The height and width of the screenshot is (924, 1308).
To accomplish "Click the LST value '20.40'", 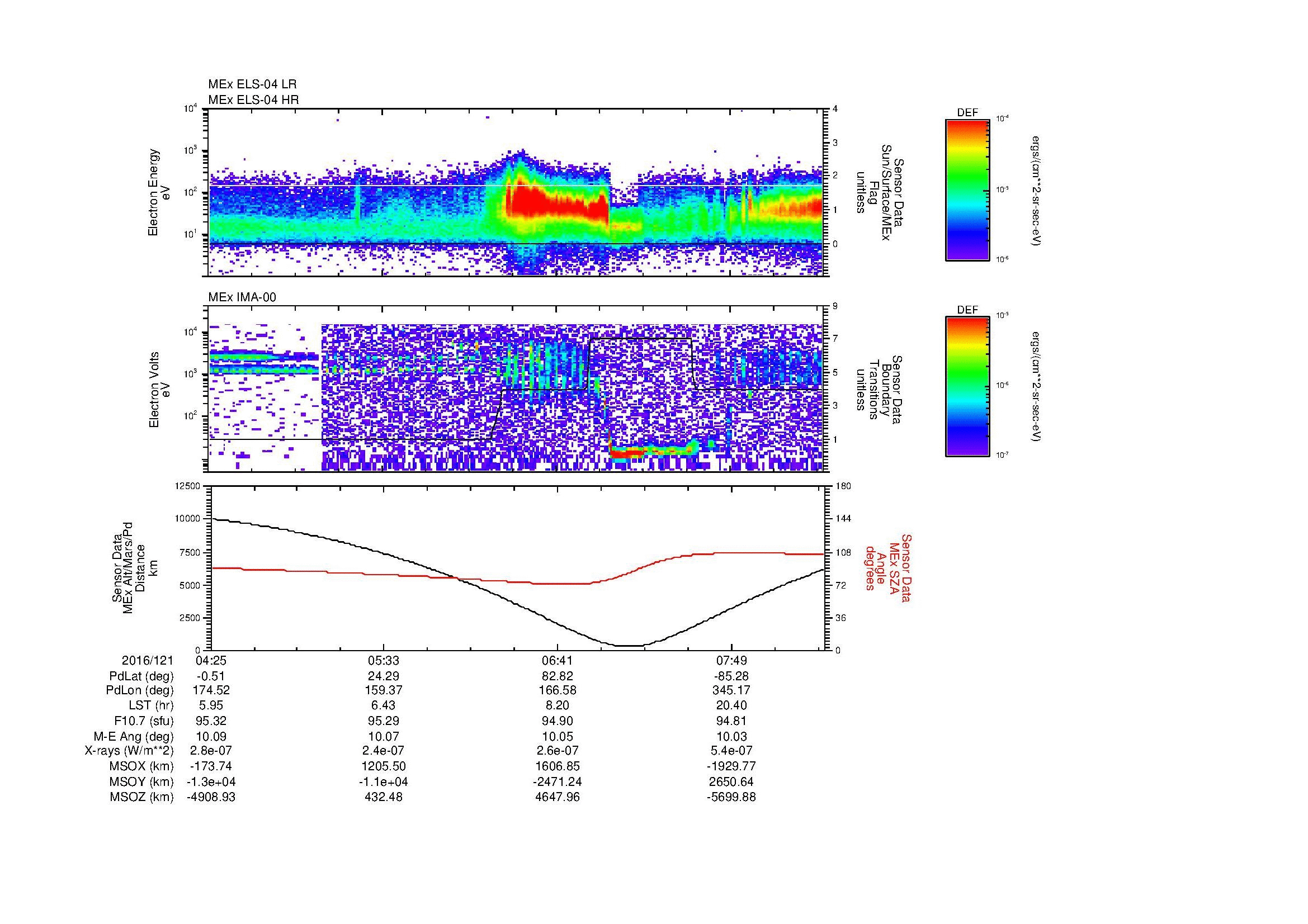I will click(731, 706).
